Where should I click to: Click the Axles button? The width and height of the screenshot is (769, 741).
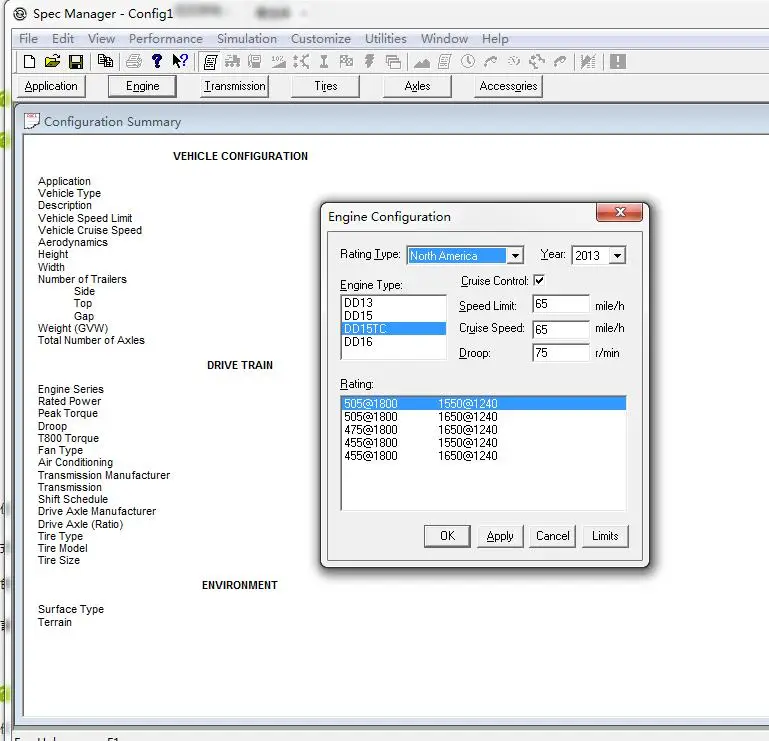coord(417,86)
